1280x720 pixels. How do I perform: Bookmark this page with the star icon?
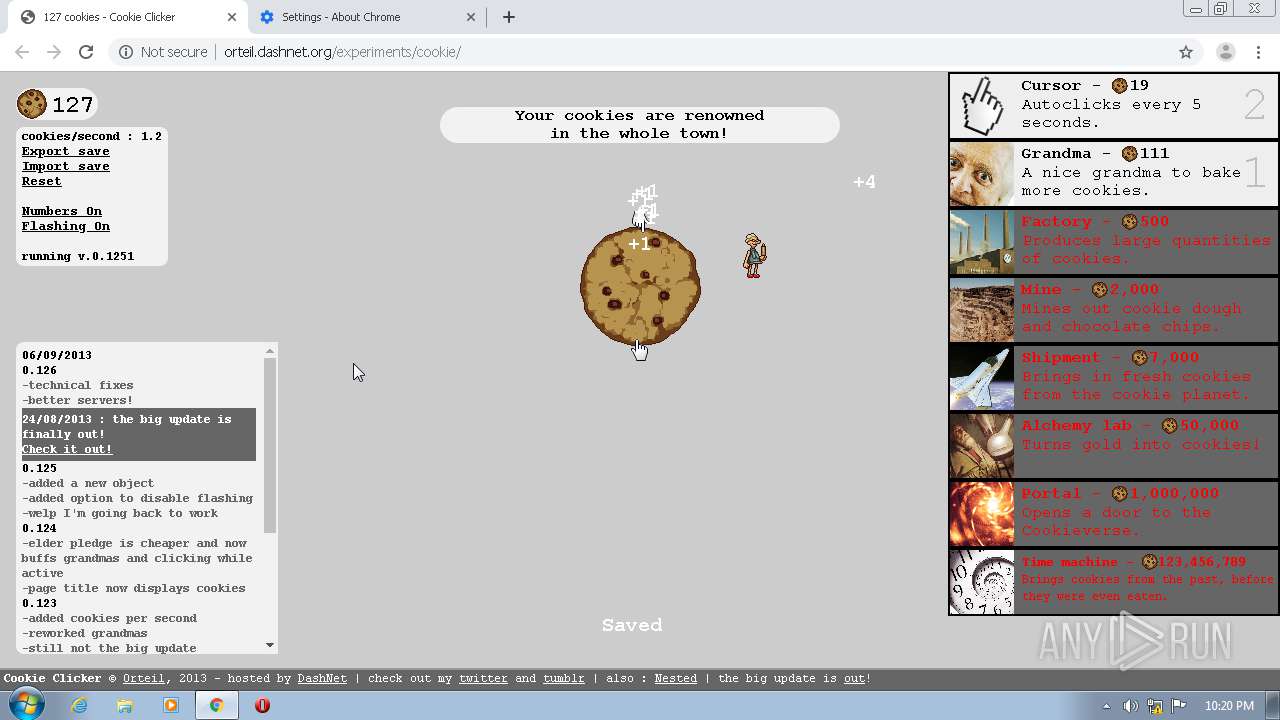pos(1186,52)
